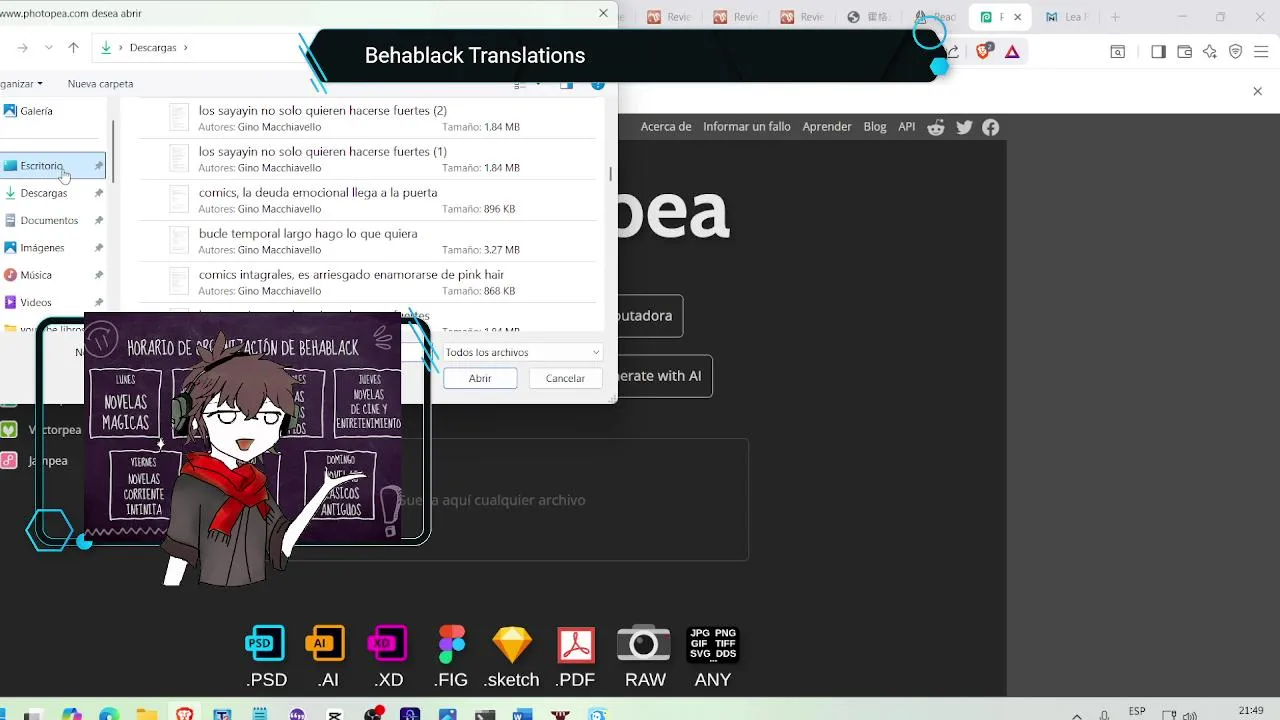This screenshot has width=1280, height=720.
Task: Select Escritorio in the navigation pane
Action: tap(53, 166)
